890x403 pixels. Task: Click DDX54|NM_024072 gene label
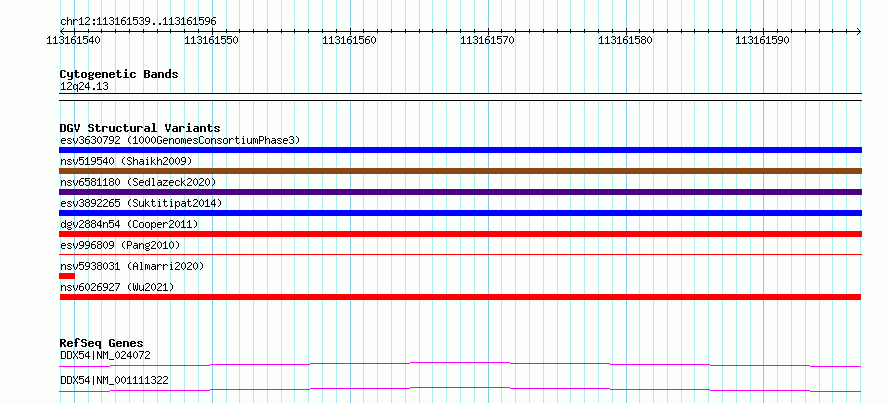click(105, 355)
